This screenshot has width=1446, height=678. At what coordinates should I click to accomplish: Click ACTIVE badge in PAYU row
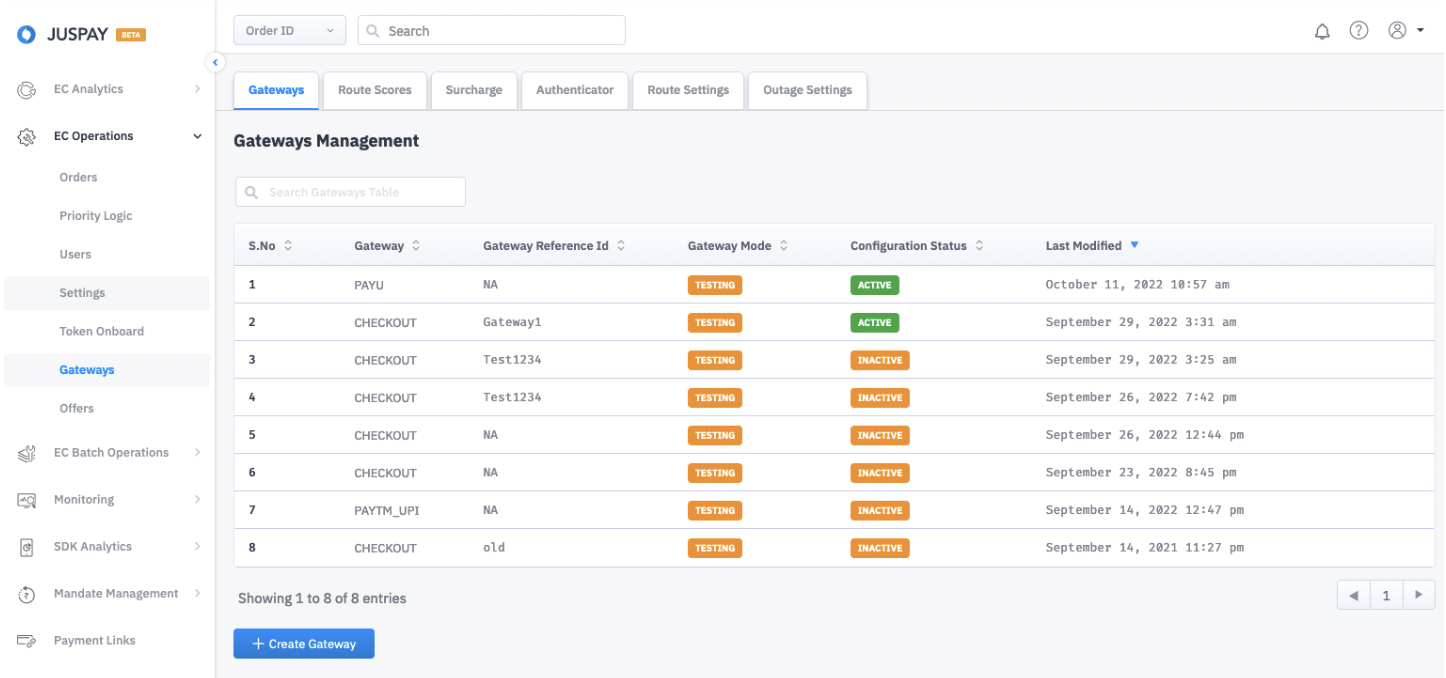[874, 285]
